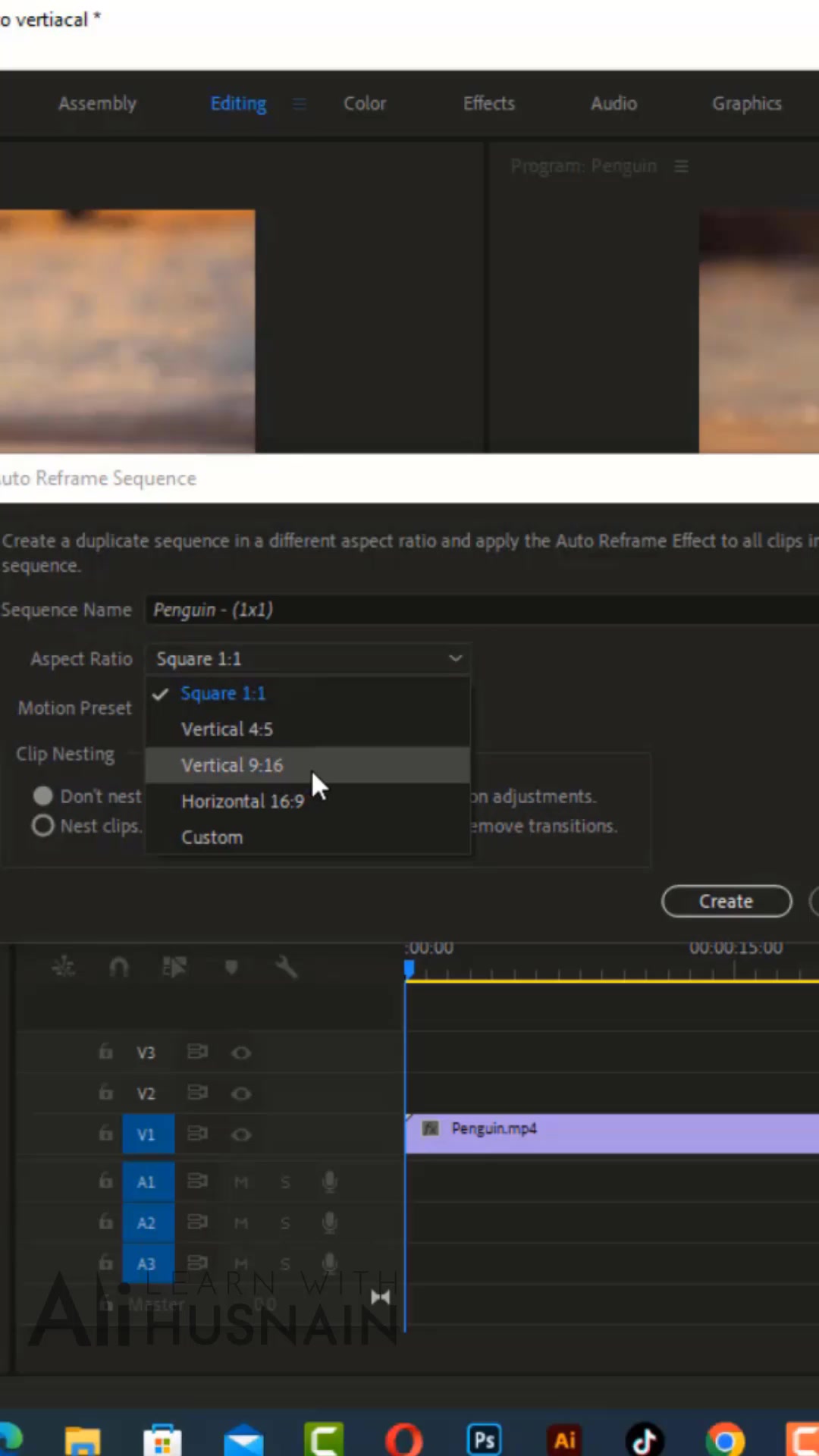
Task: Choose Custom aspect ratio option
Action: pyautogui.click(x=308, y=837)
